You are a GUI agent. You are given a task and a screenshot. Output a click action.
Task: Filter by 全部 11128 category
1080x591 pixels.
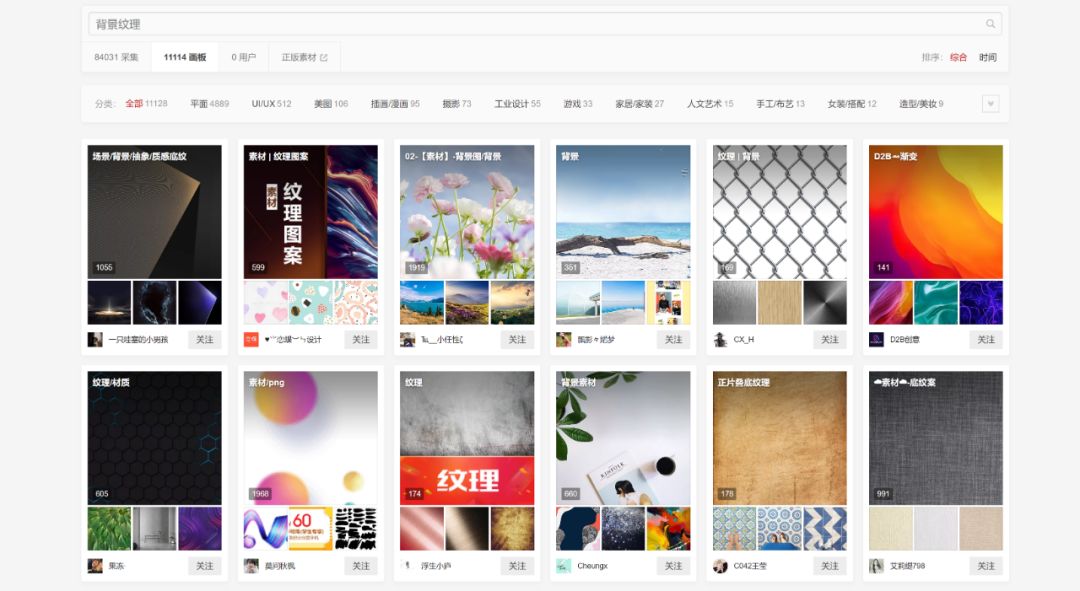[146, 104]
